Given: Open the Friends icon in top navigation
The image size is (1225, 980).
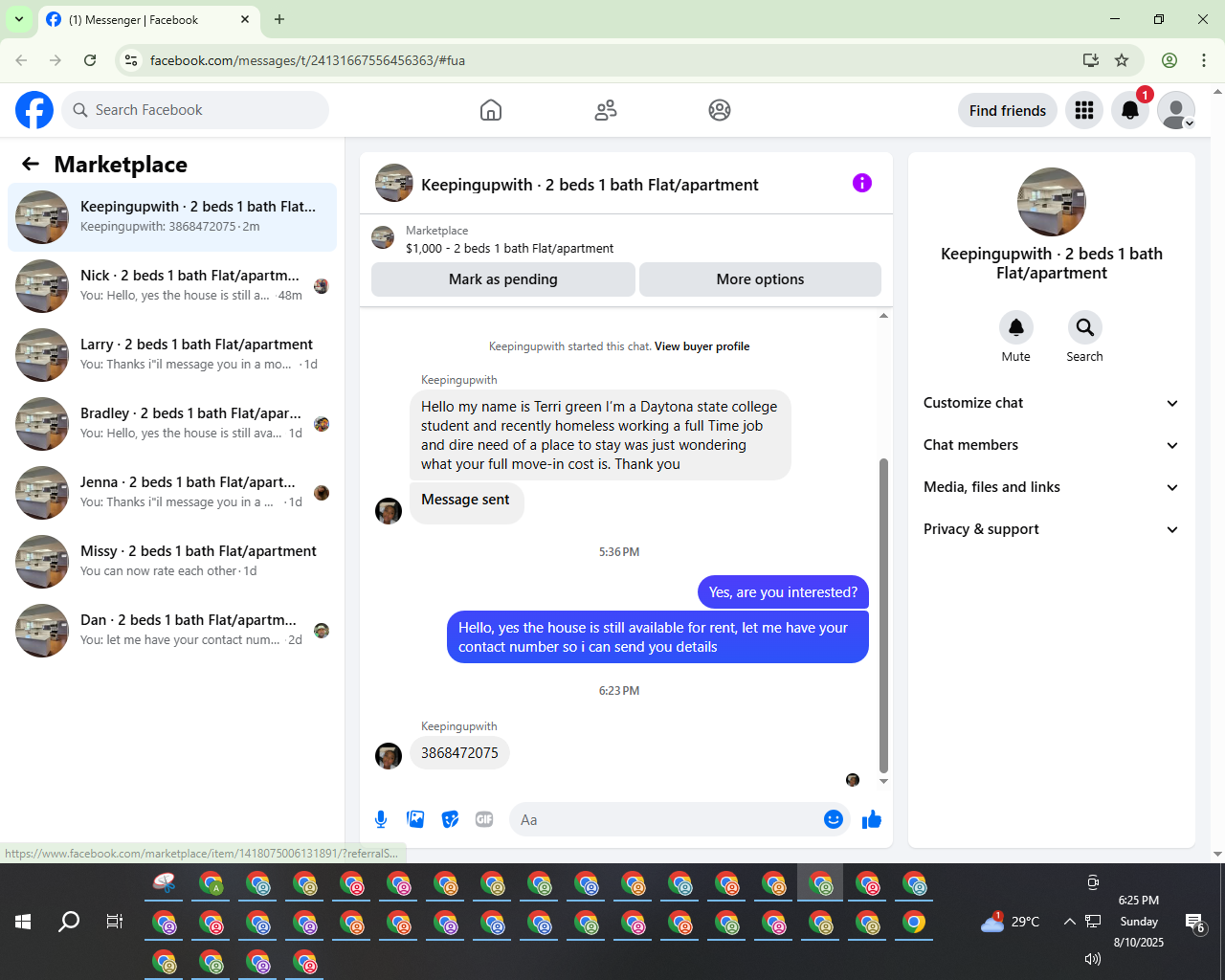Looking at the screenshot, I should point(606,110).
